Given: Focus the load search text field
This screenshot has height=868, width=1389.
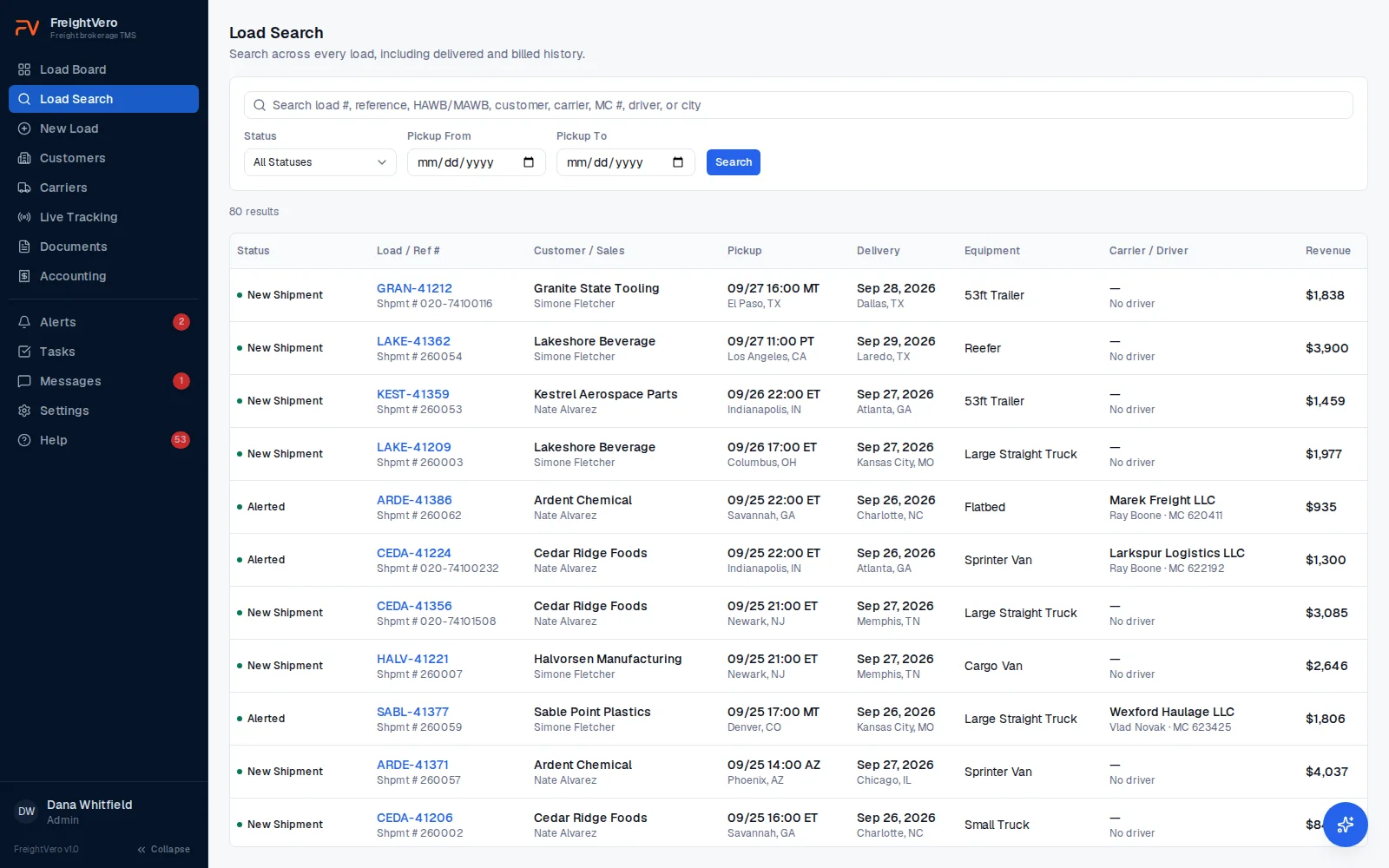Looking at the screenshot, I should point(799,105).
